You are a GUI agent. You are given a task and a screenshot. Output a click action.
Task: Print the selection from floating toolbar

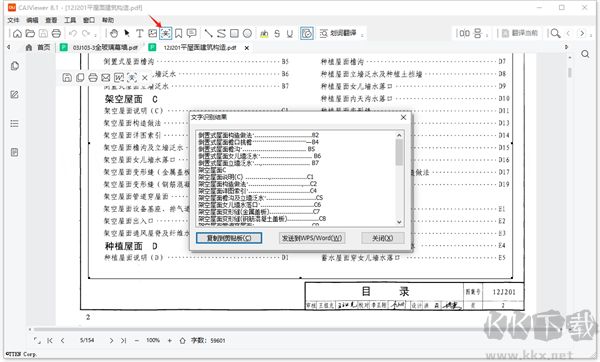coord(93,78)
